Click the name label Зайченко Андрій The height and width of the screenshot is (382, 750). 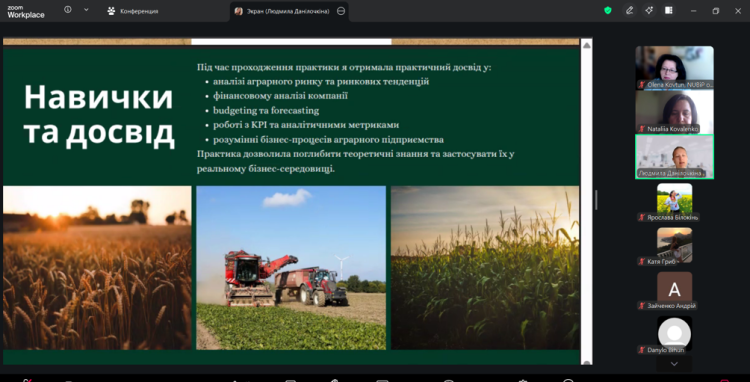pos(672,306)
